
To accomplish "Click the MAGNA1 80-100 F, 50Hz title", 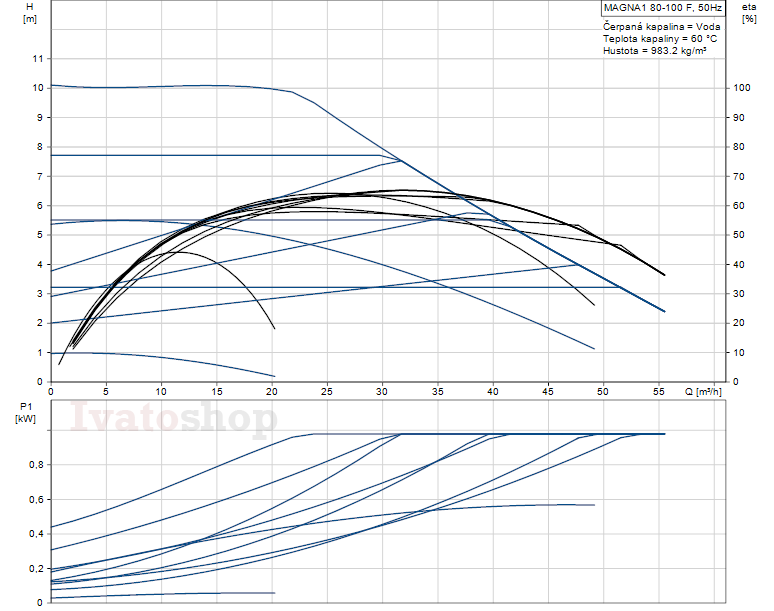I will tap(663, 9).
